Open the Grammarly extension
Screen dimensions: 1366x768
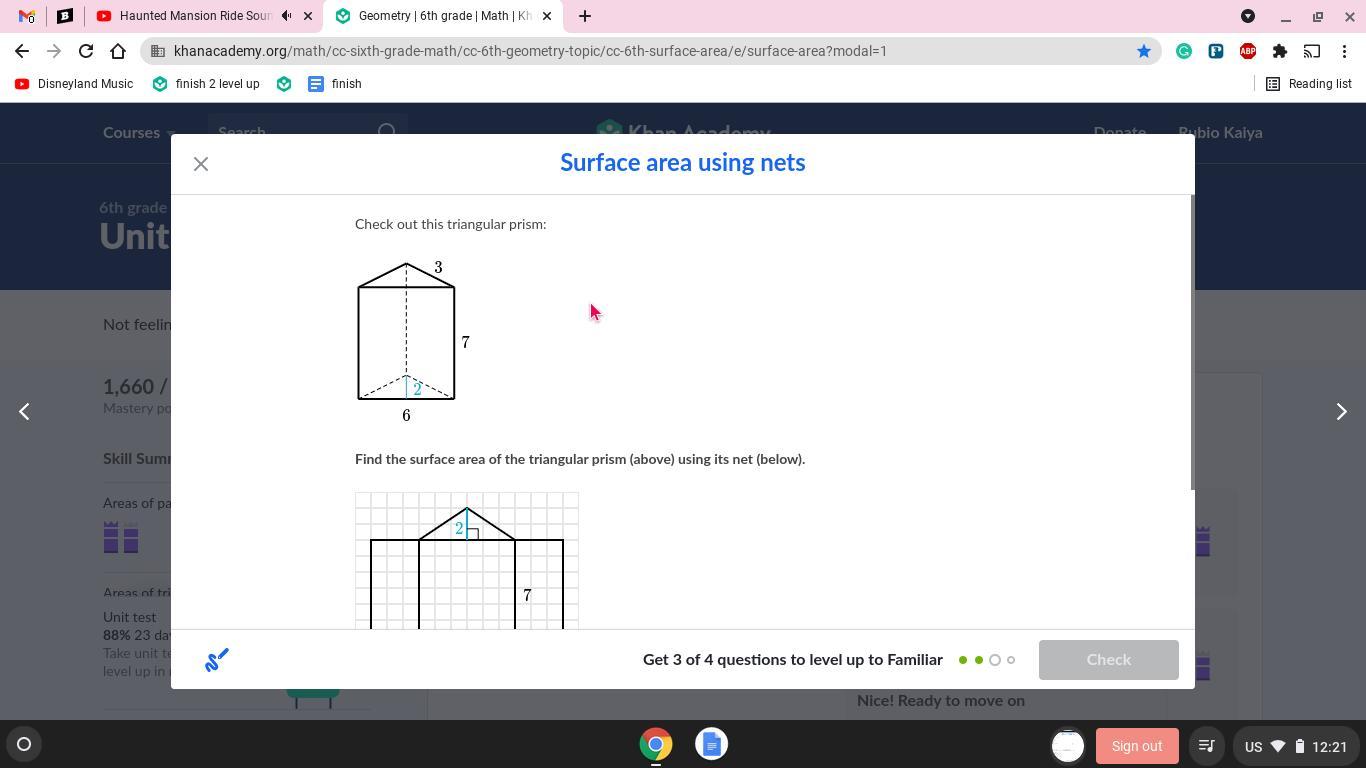click(x=1184, y=51)
